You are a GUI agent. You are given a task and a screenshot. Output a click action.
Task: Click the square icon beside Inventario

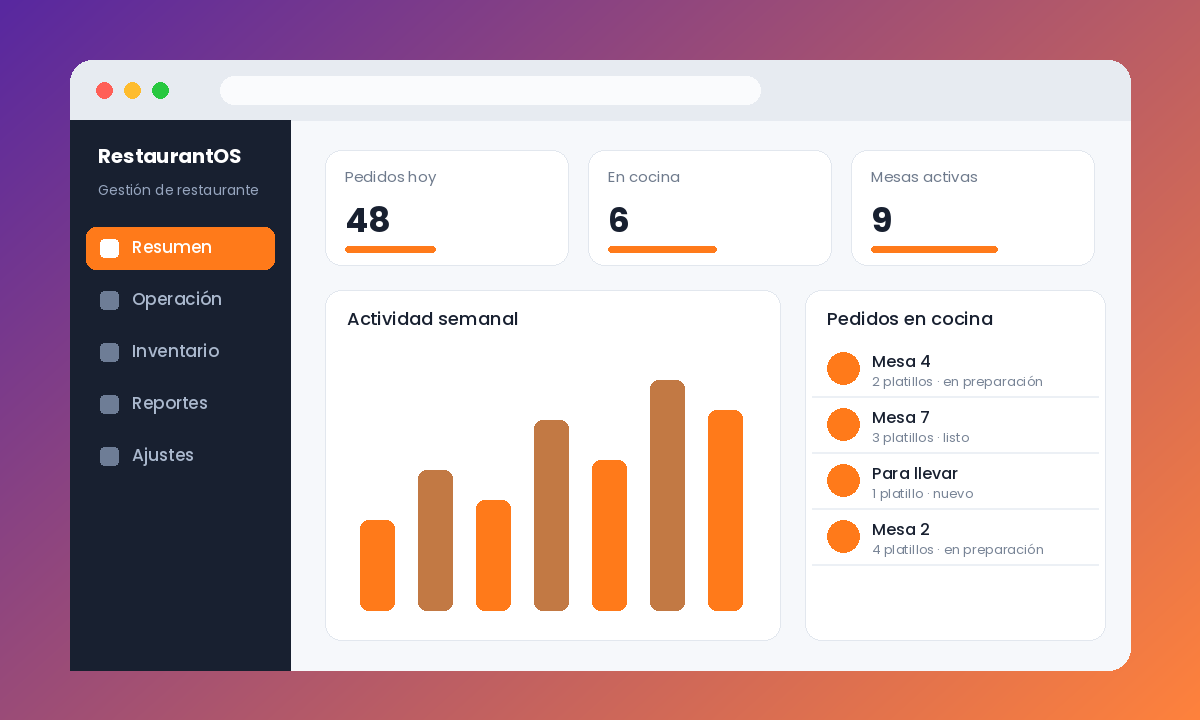[x=110, y=352]
